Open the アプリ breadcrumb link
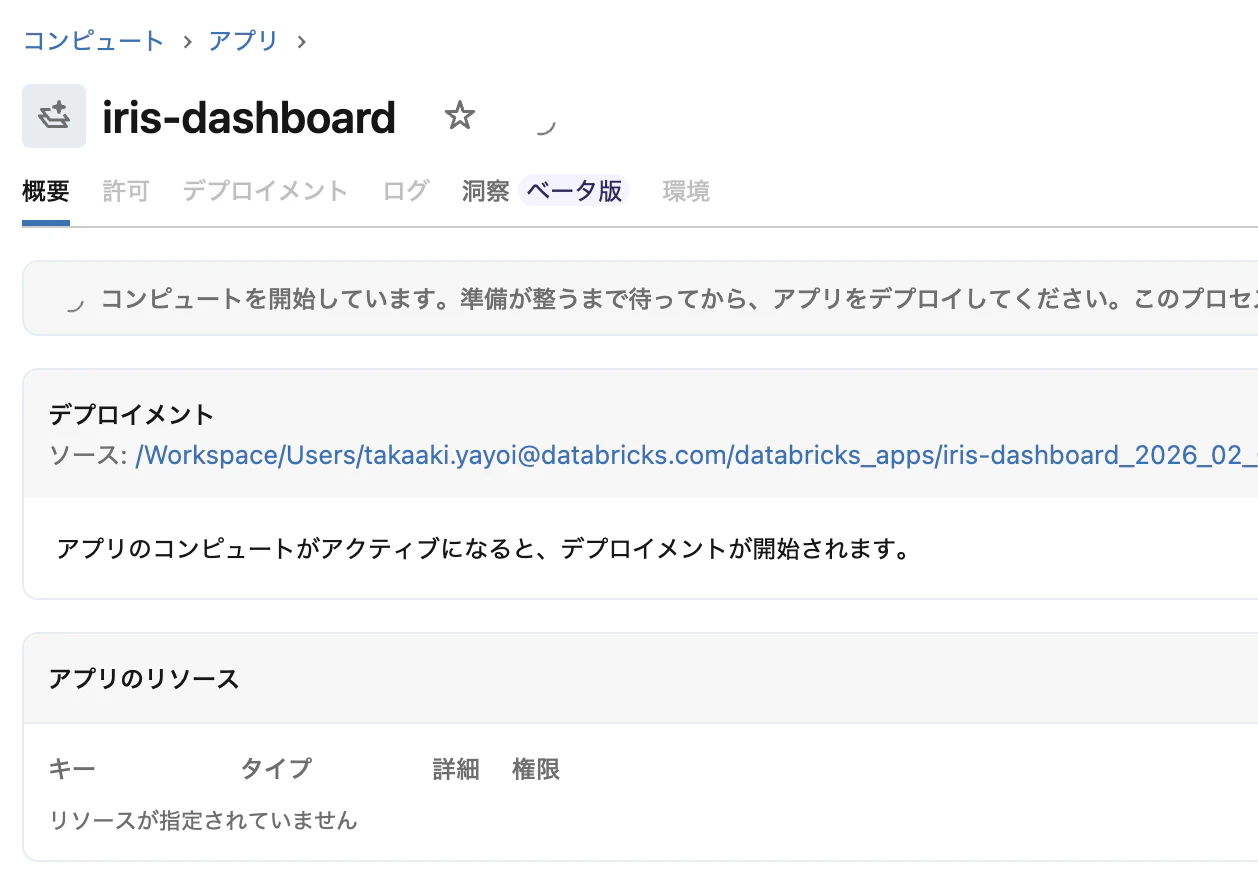1258x884 pixels. click(x=242, y=41)
